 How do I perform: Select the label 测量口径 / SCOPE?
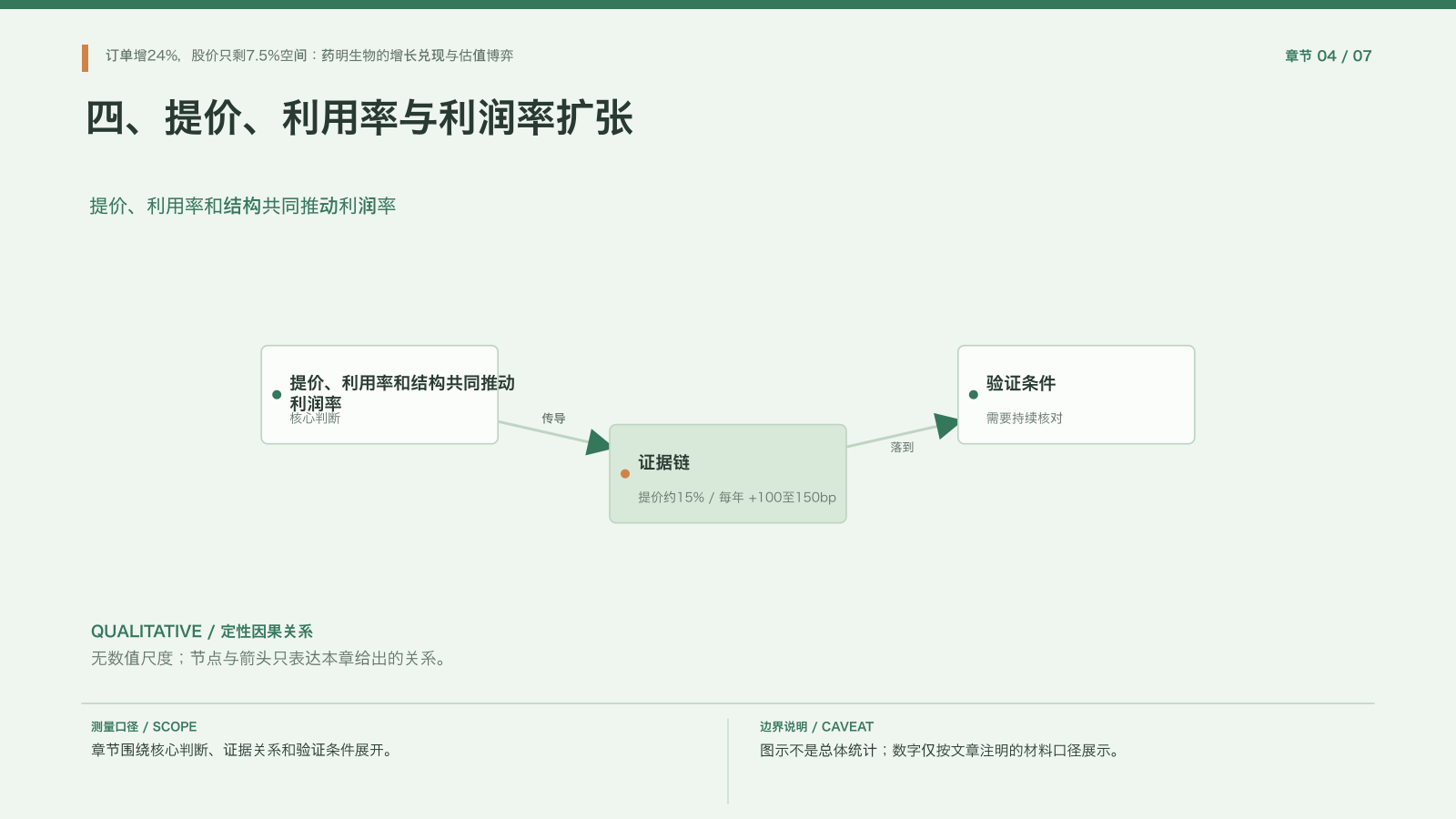144,727
